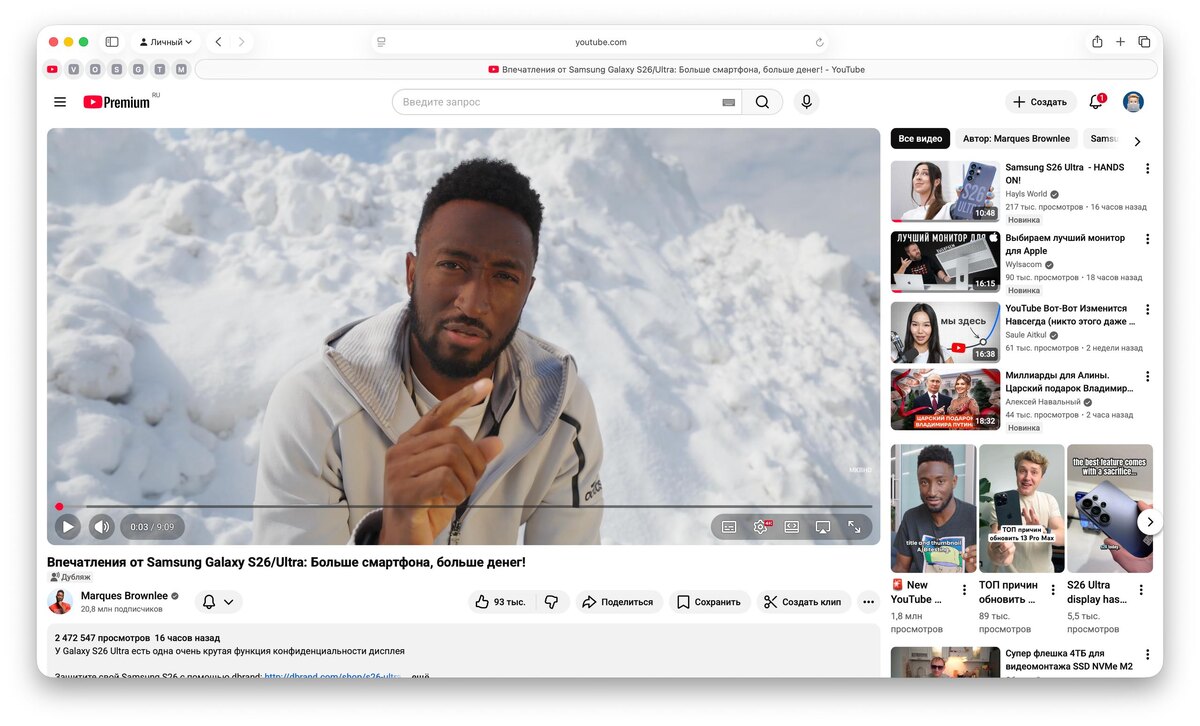This screenshot has width=1200, height=726.
Task: Open options for YouTube Вот-Вот Изменится video
Action: coord(1147,309)
